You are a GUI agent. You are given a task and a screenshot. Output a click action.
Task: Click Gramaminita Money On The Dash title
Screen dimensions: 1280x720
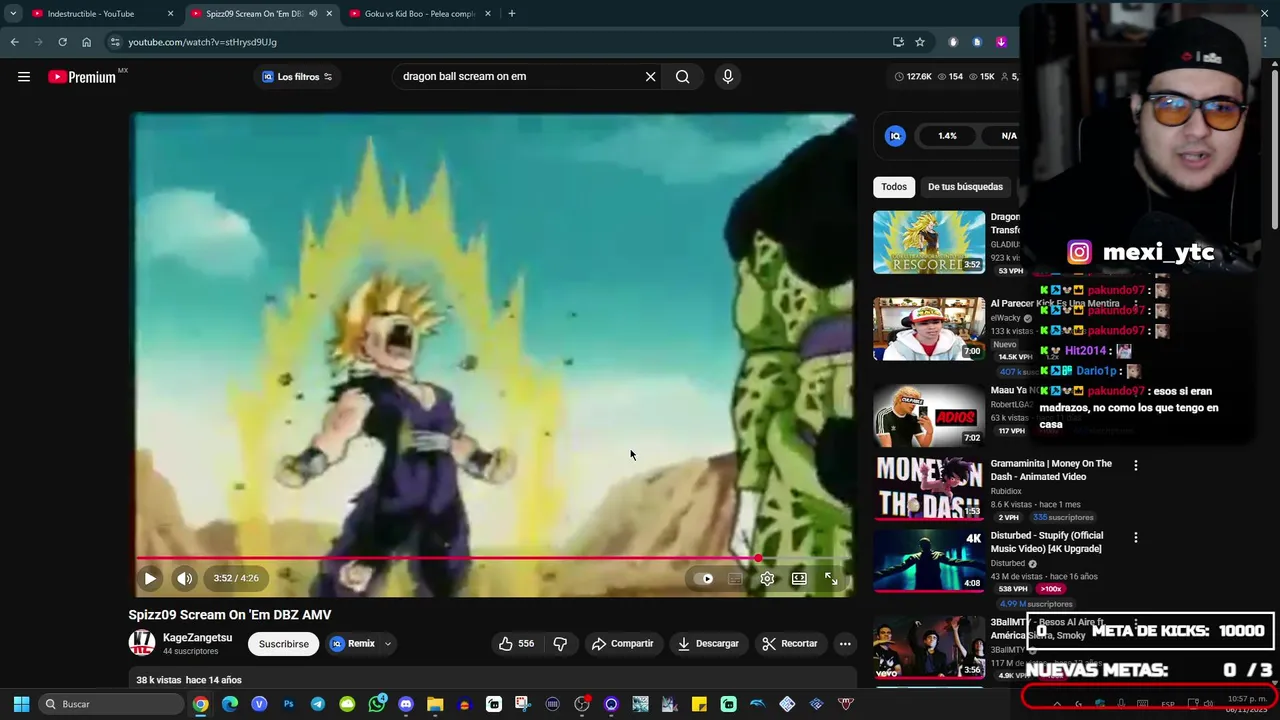coord(1051,470)
